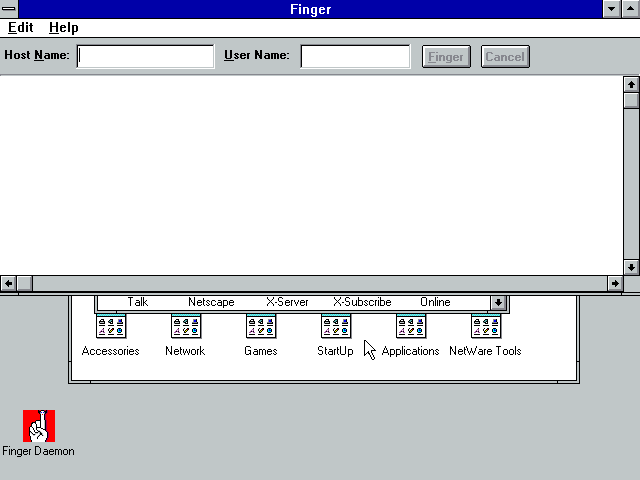Focus the User Name input field
Image resolution: width=640 pixels, height=480 pixels.
356,56
